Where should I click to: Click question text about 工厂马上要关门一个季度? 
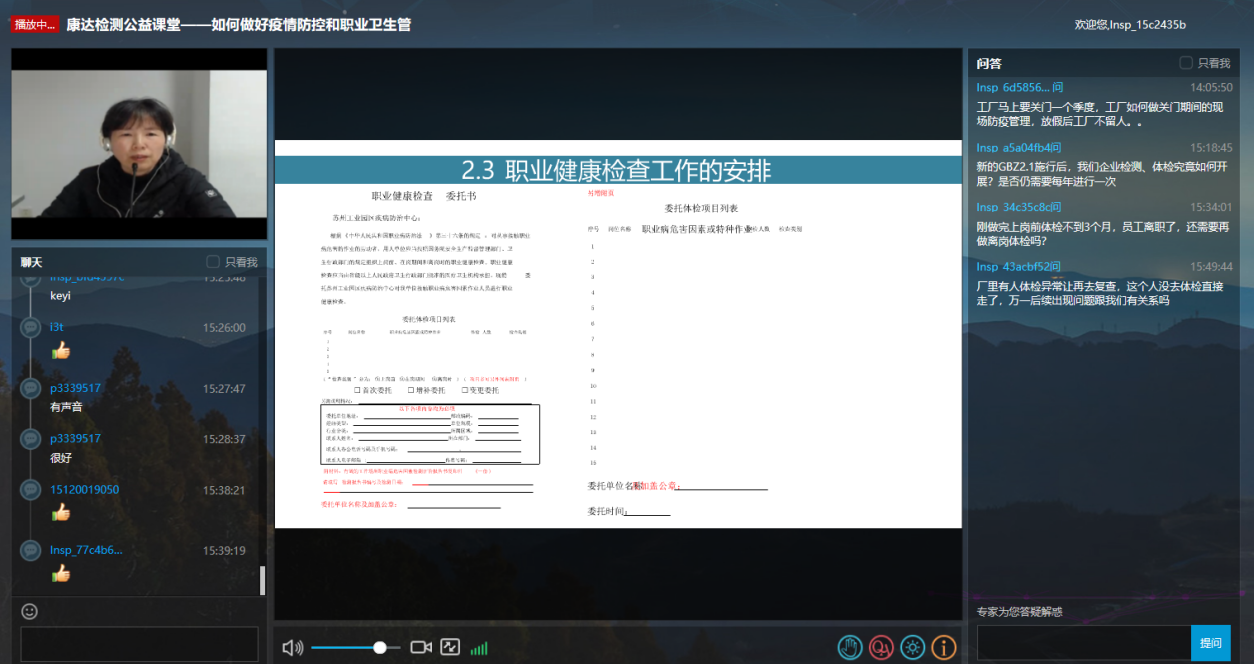point(1100,114)
